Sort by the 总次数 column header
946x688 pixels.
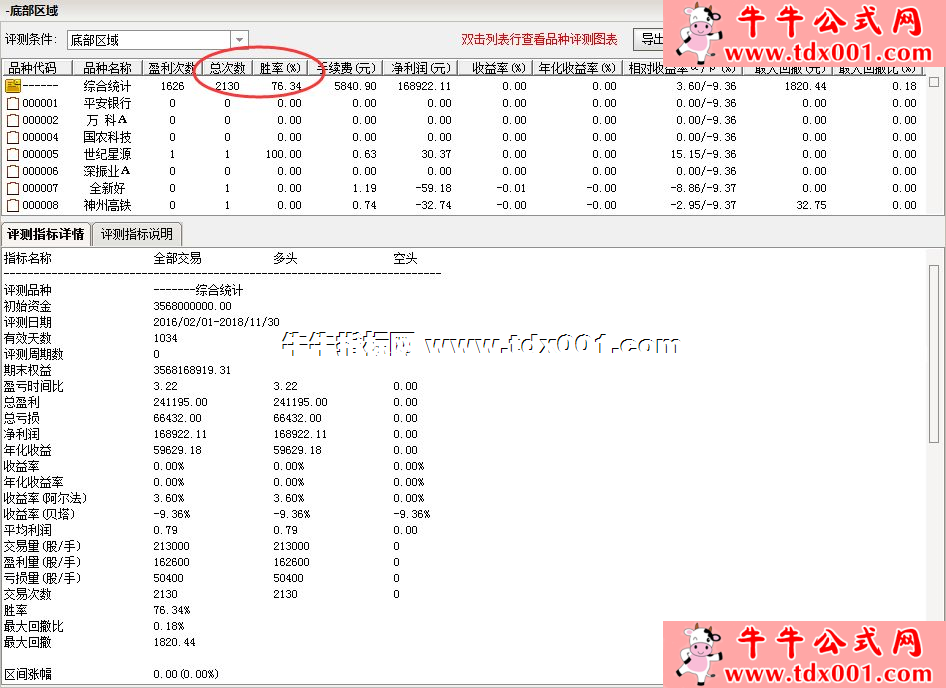[227, 68]
